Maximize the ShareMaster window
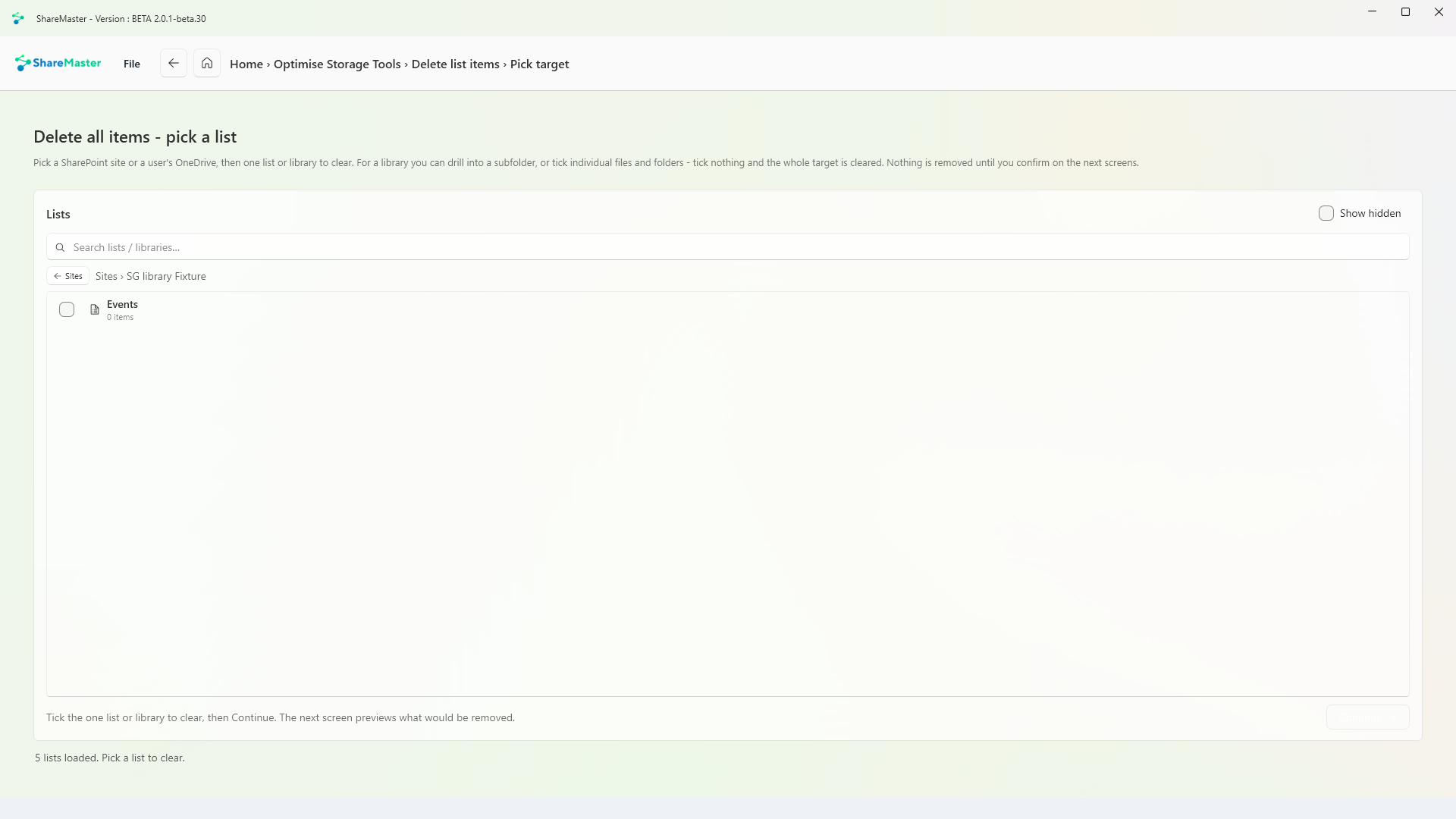The height and width of the screenshot is (819, 1456). click(1405, 12)
